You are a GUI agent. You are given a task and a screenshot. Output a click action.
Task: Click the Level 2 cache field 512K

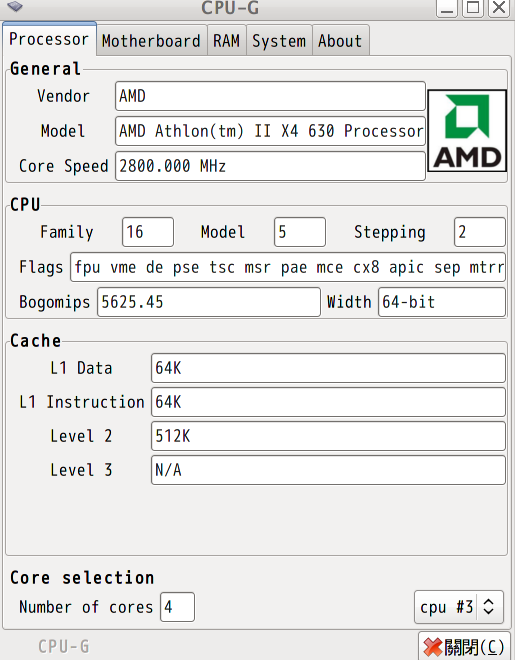[328, 436]
